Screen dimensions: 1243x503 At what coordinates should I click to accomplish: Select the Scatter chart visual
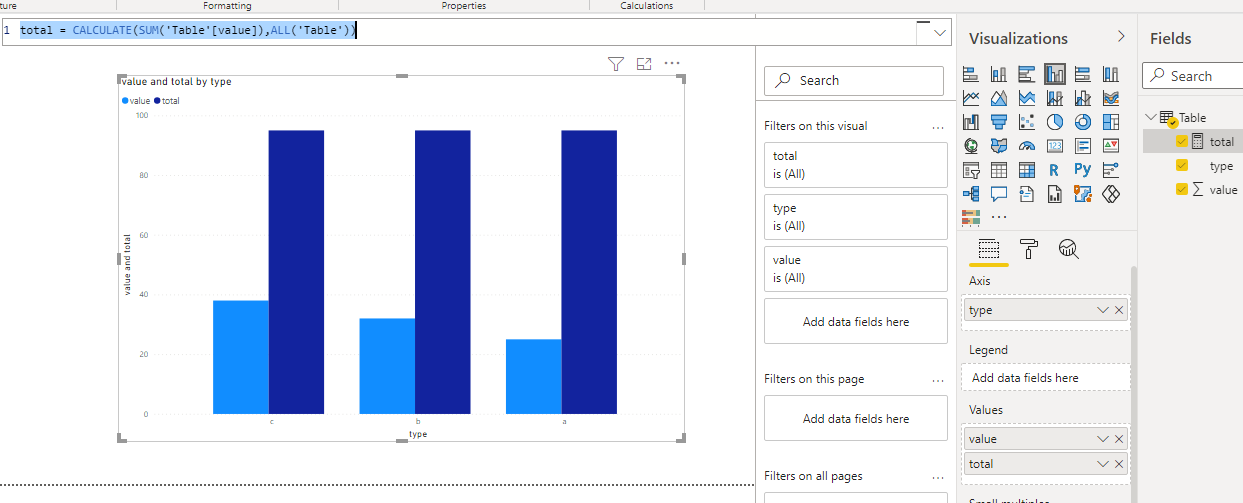click(1027, 122)
